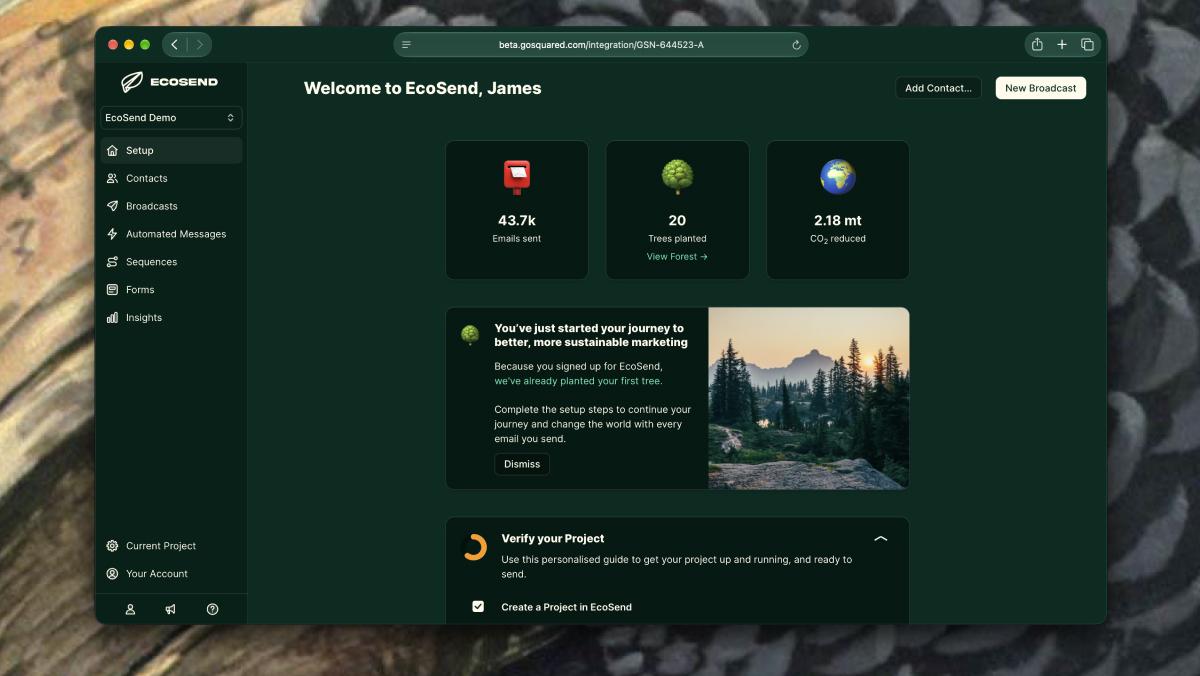Click the CO2 reduced globe icon

(x=838, y=177)
